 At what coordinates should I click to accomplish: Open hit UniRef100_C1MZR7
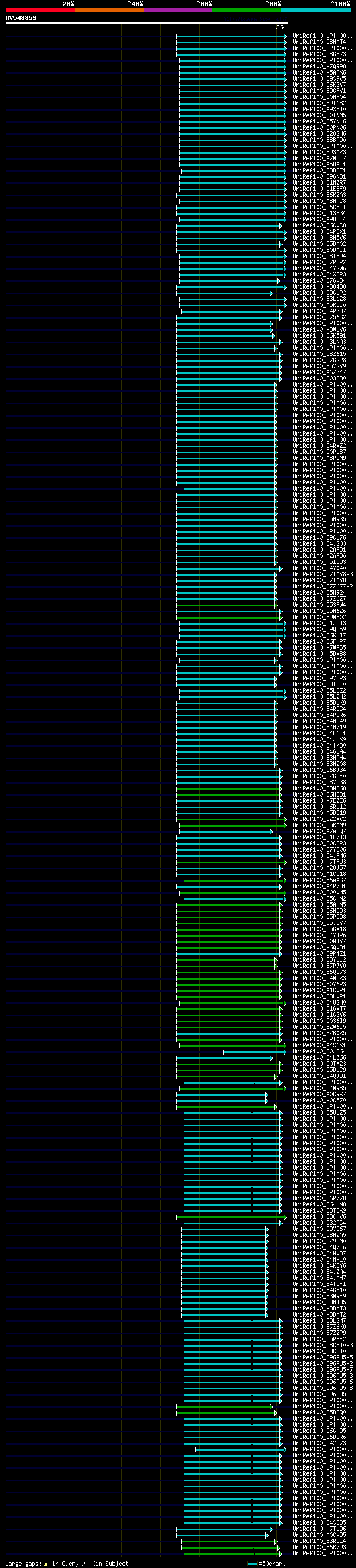pyautogui.click(x=319, y=182)
